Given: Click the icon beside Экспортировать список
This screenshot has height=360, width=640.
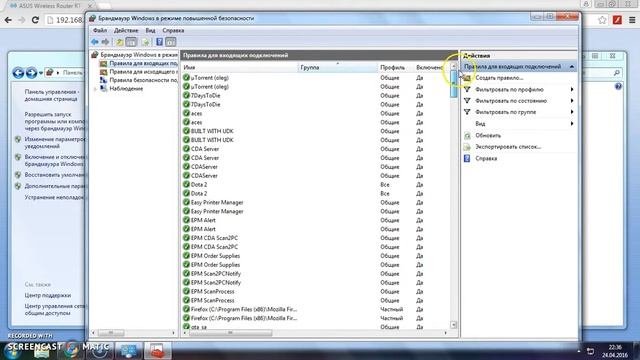Looking at the screenshot, I should click(x=467, y=147).
